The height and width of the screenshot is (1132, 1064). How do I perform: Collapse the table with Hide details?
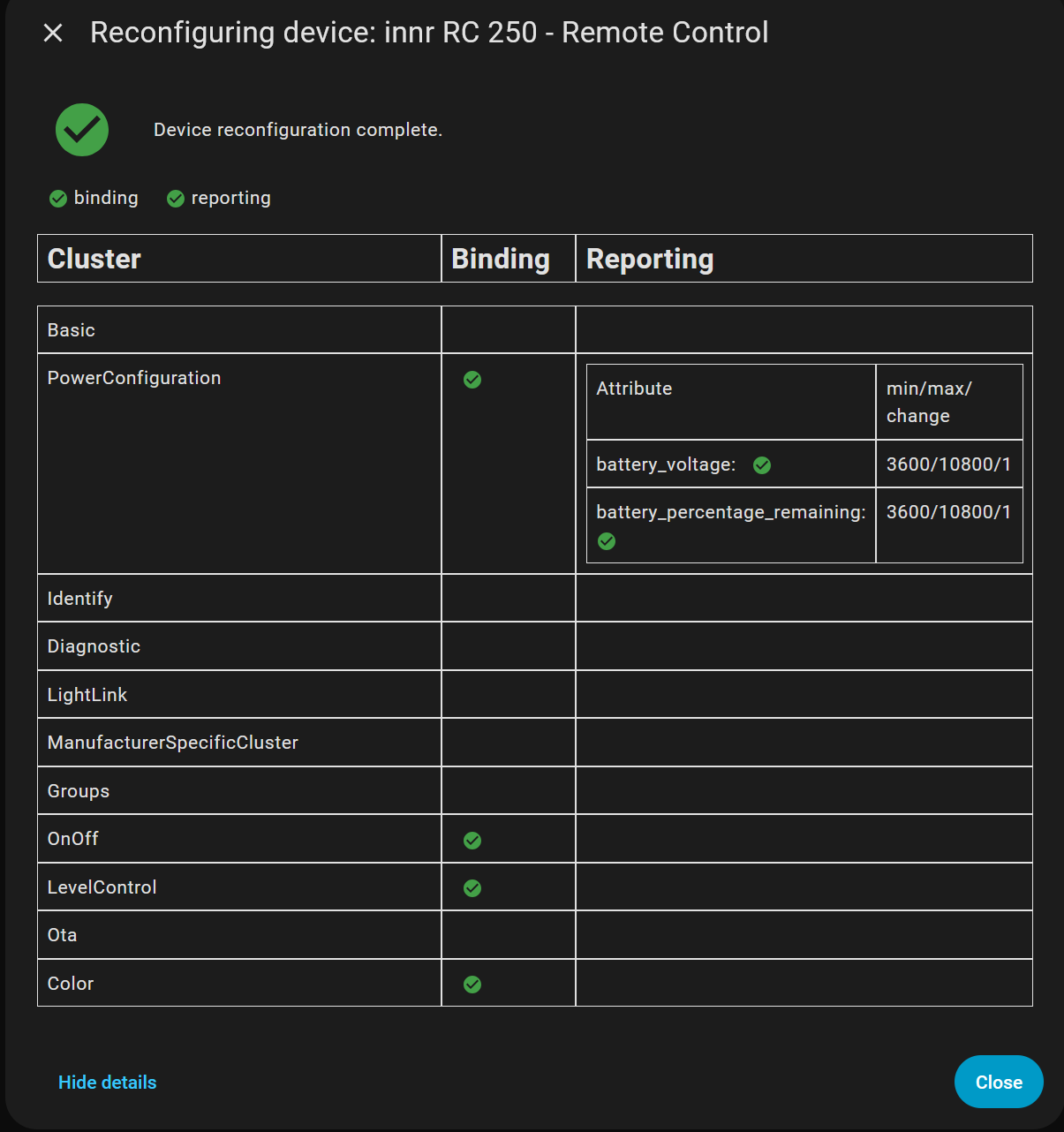107,1083
